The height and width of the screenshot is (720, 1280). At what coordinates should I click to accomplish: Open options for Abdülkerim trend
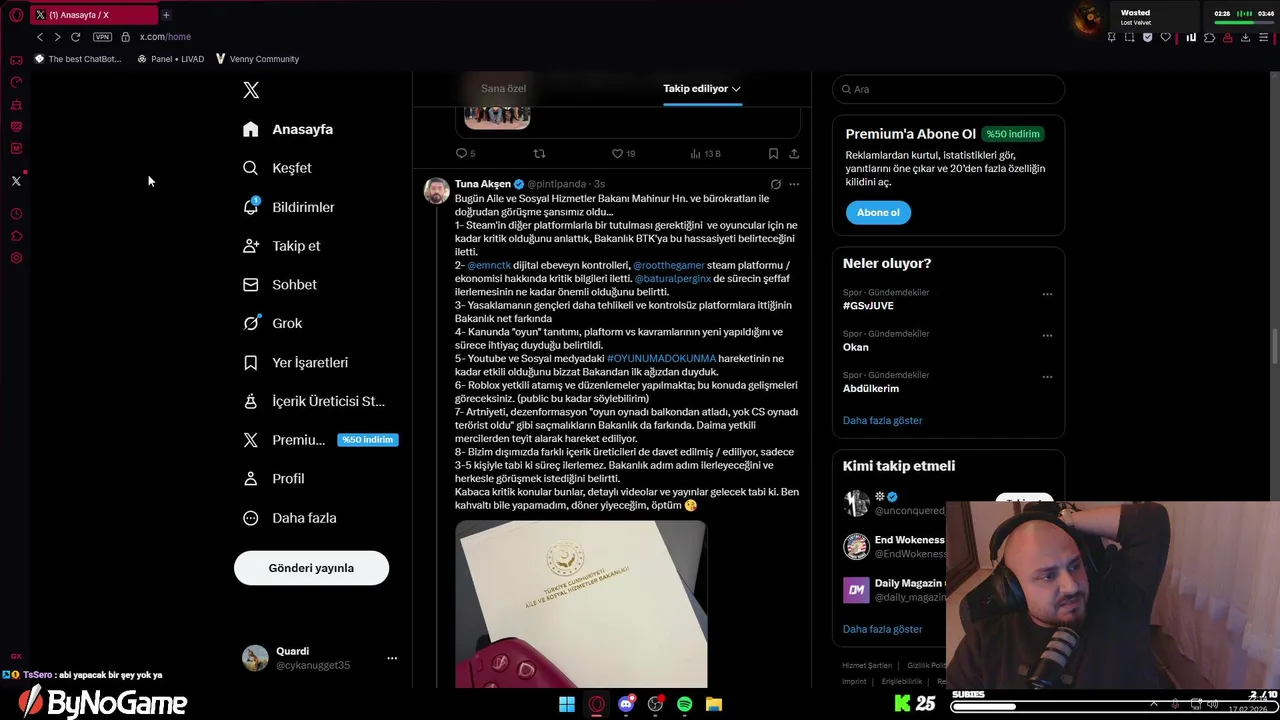click(1047, 376)
